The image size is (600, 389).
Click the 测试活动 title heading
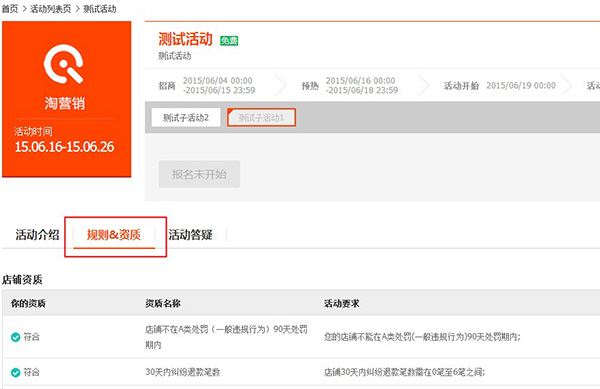click(x=186, y=39)
